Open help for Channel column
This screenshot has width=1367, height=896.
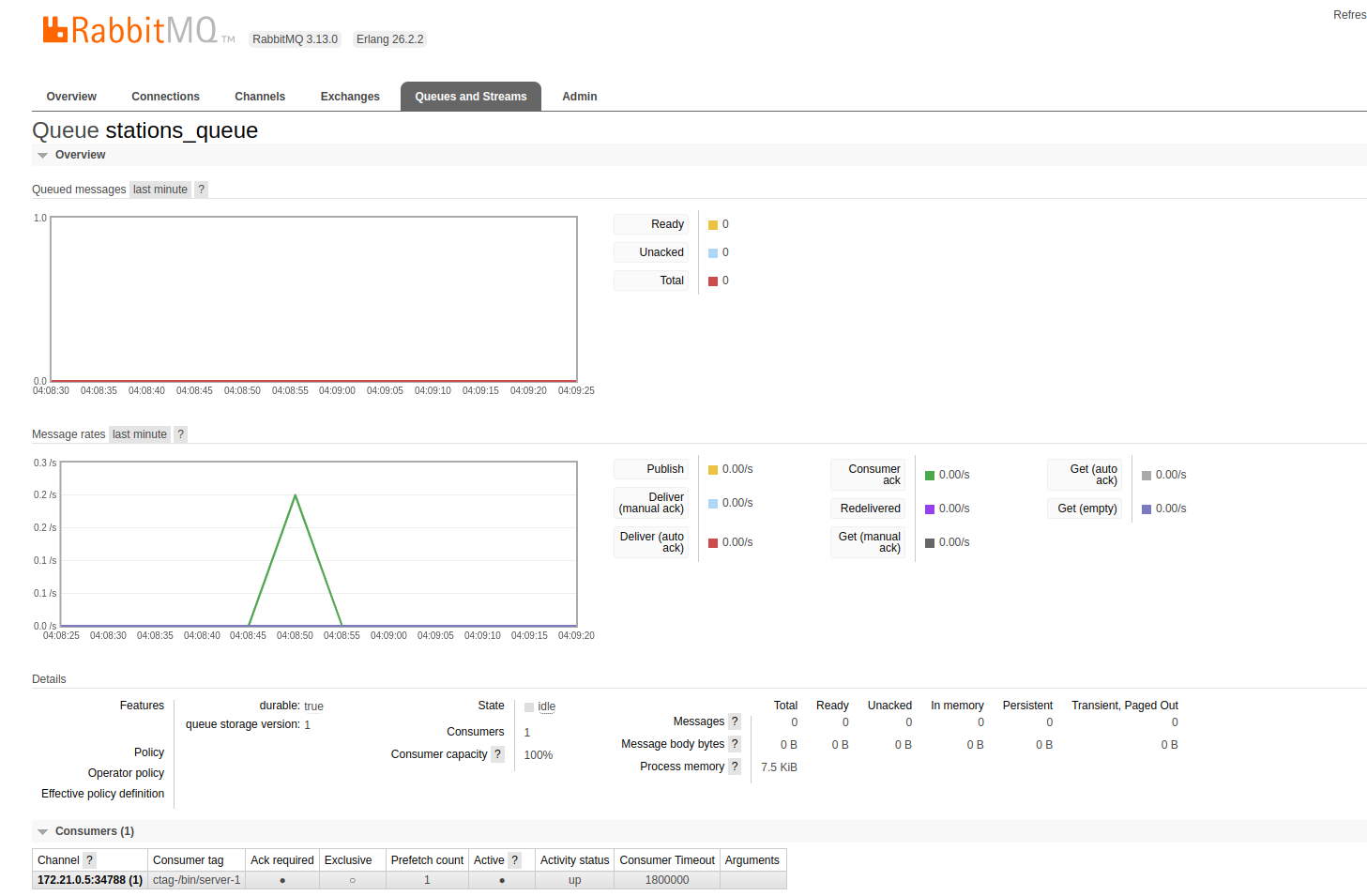coord(90,860)
